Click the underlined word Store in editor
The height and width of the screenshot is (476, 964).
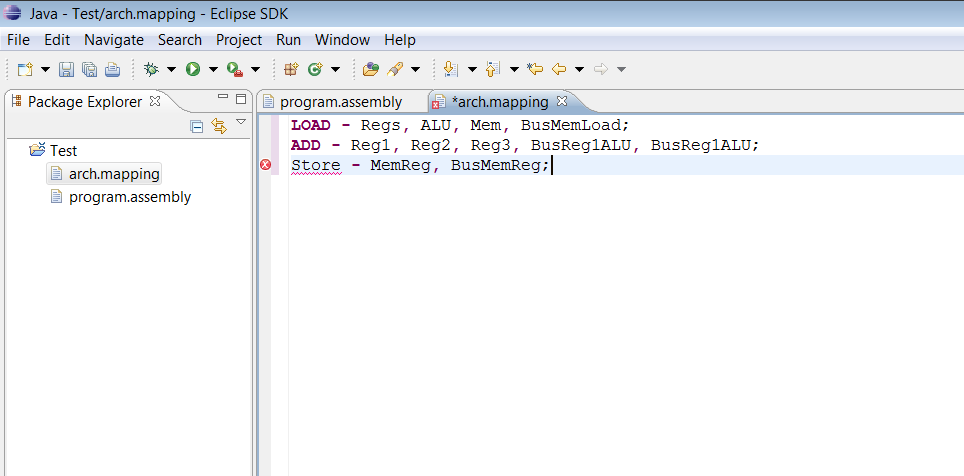pyautogui.click(x=316, y=165)
